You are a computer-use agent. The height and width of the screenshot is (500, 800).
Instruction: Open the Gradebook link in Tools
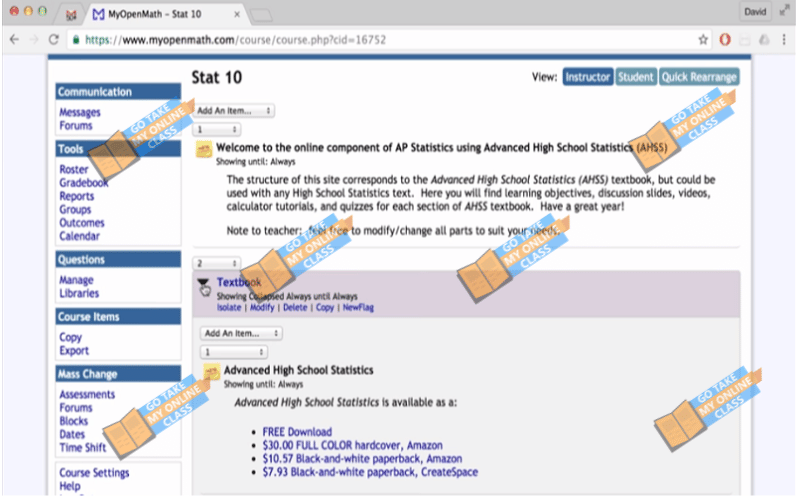pos(84,183)
